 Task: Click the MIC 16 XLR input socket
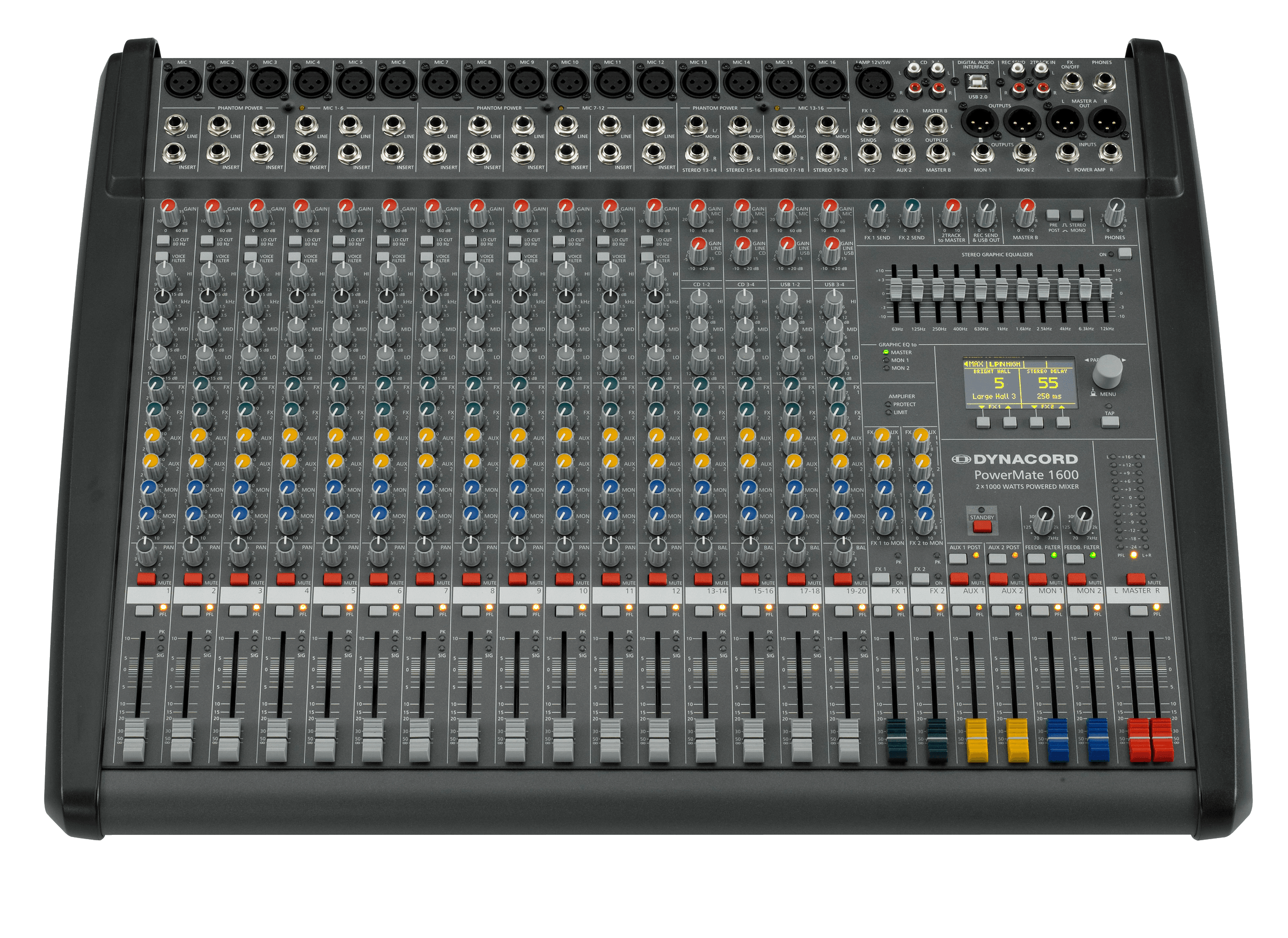pos(828,83)
